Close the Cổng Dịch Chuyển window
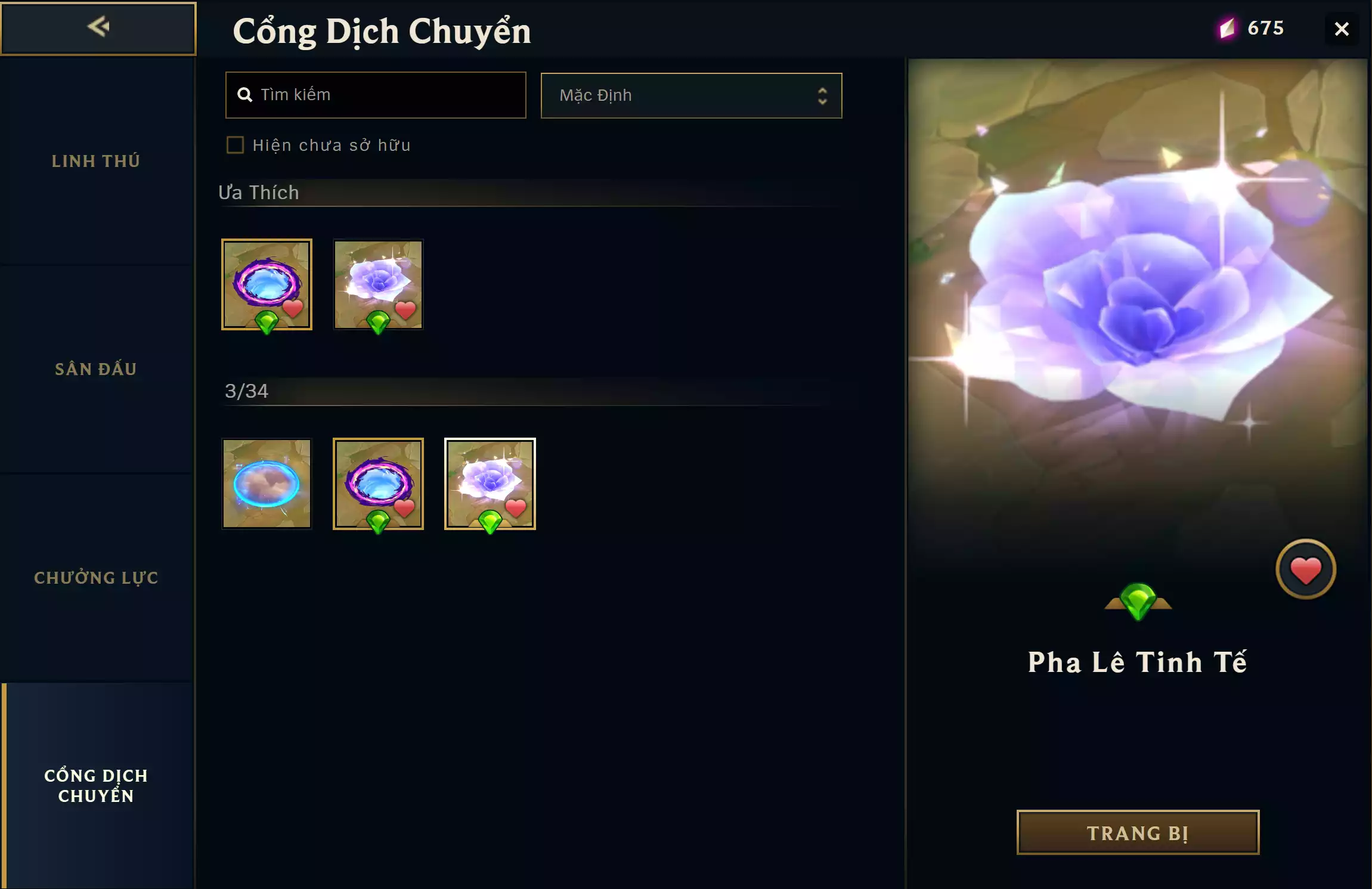 [1342, 29]
